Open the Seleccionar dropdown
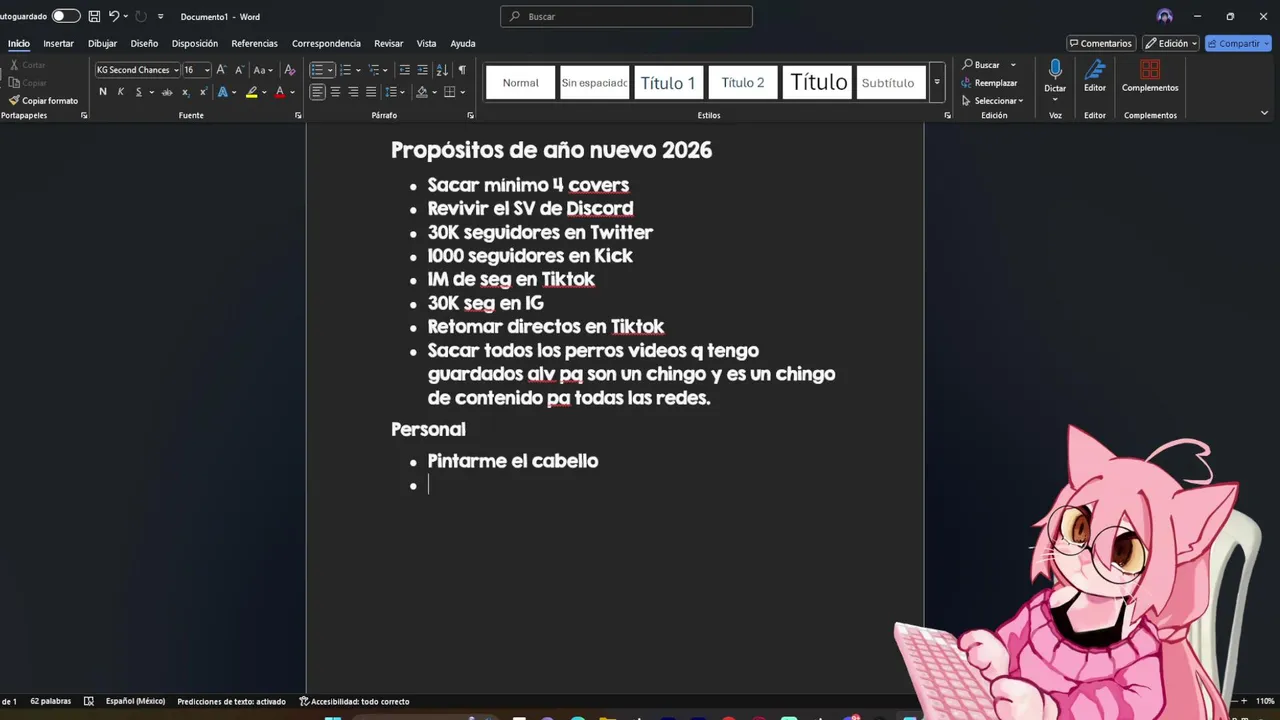This screenshot has height=720, width=1280. point(992,101)
